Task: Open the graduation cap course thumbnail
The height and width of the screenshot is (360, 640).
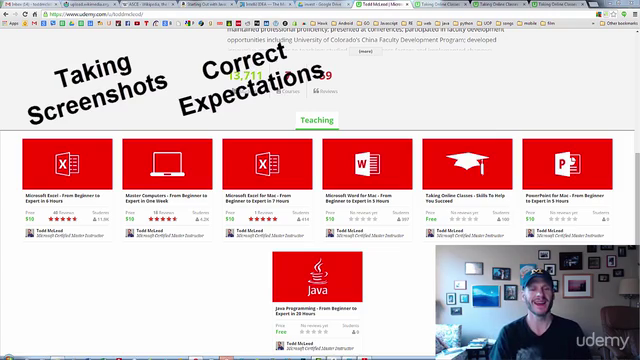Action: coord(467,164)
